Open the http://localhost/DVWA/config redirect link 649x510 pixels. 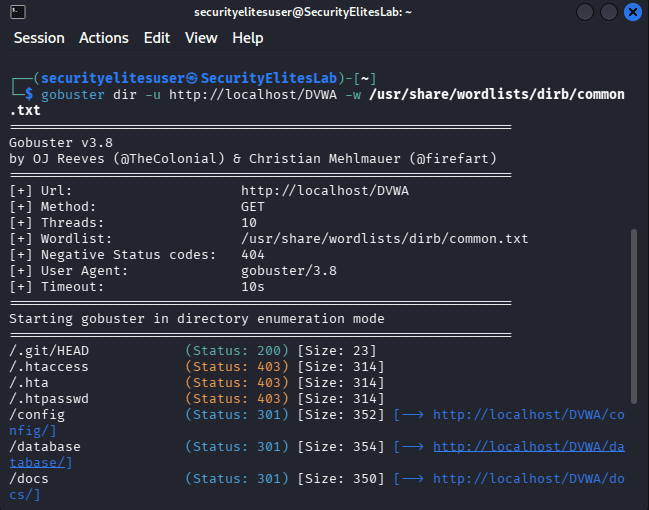529,414
